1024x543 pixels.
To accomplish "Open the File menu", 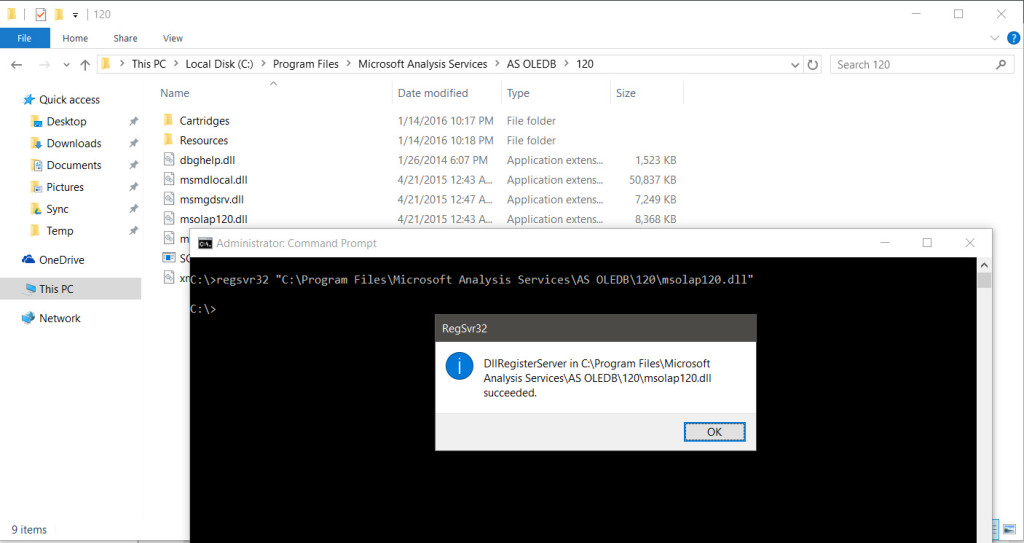I will 24,38.
